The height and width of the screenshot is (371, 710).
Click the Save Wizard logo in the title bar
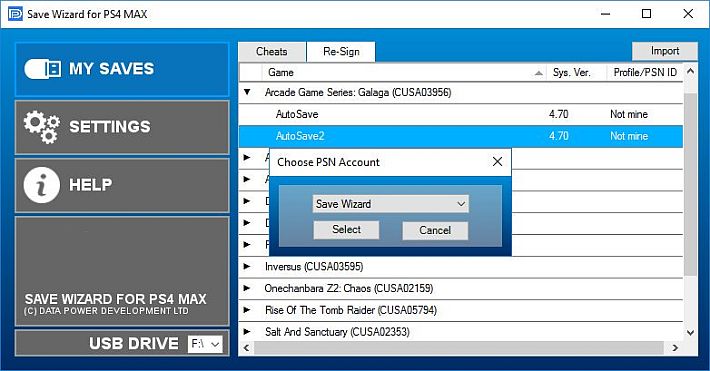[15, 14]
